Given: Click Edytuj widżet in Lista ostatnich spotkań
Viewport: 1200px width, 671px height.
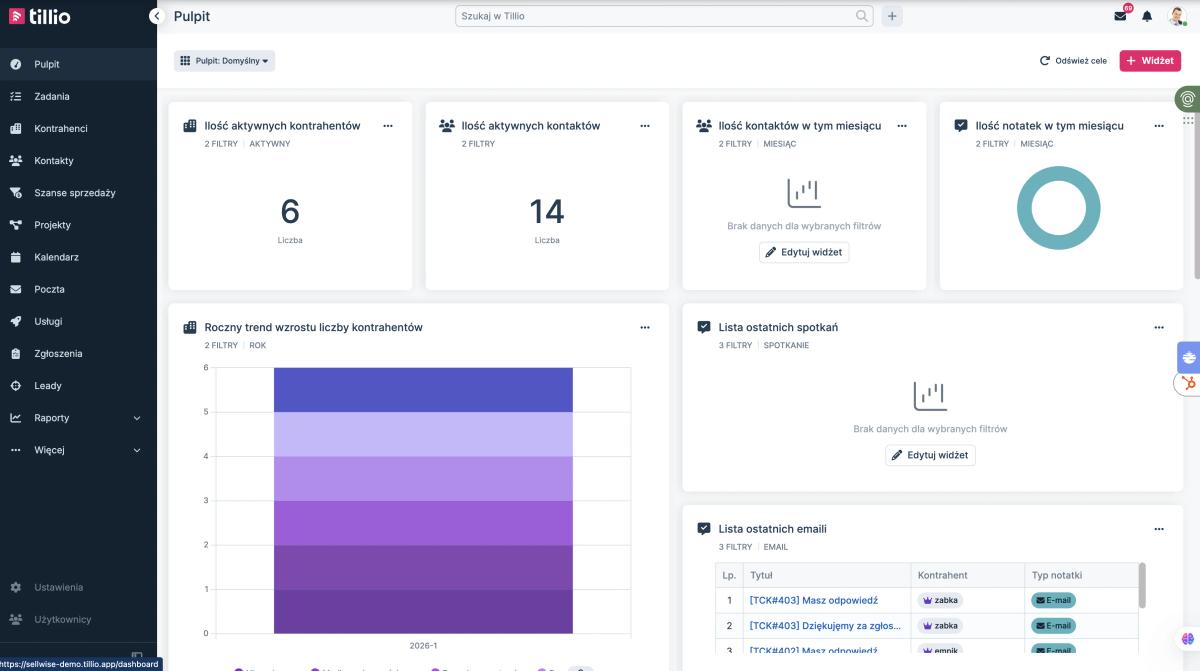Looking at the screenshot, I should (x=930, y=455).
